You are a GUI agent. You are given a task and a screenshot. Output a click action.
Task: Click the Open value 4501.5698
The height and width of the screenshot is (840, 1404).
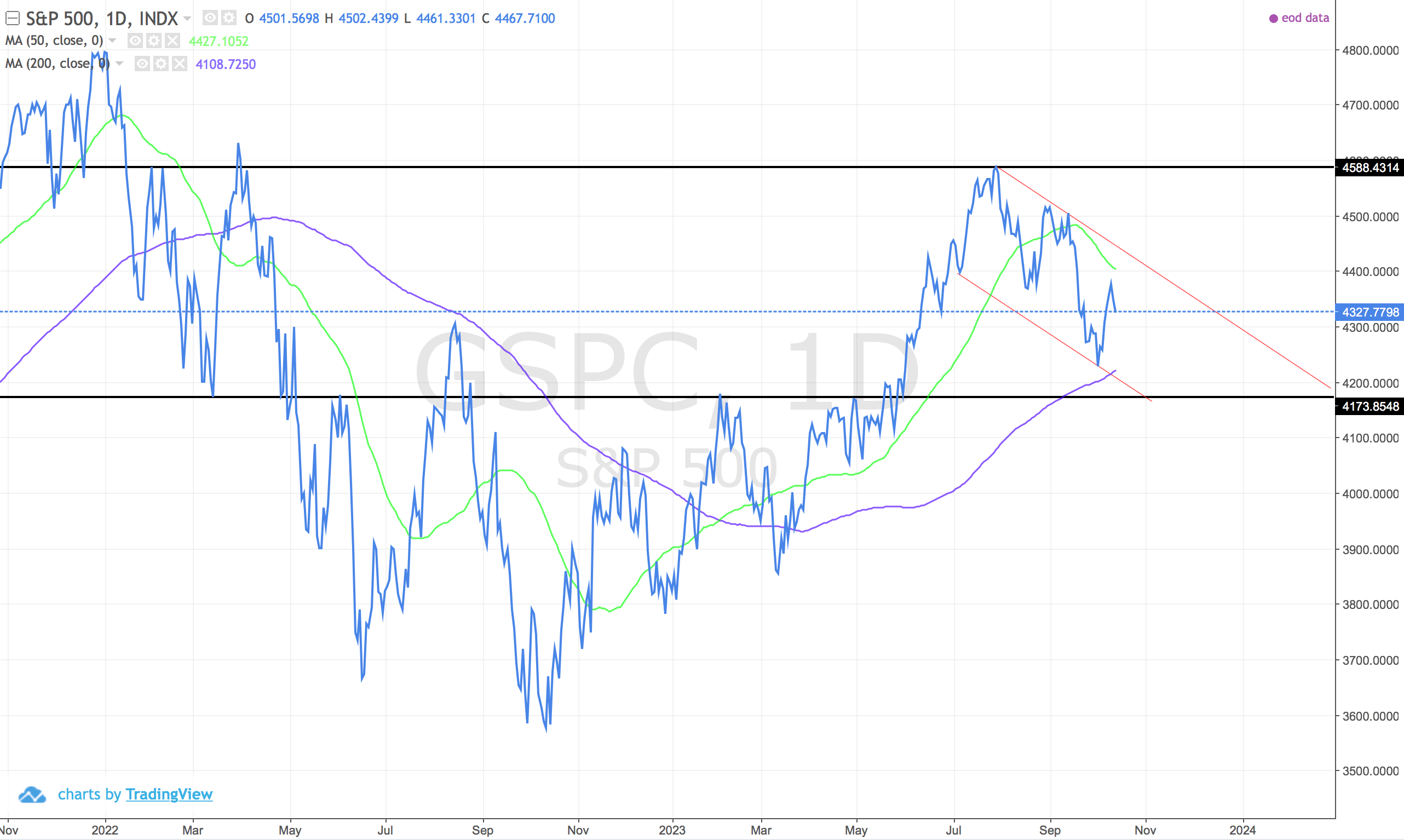(x=289, y=19)
